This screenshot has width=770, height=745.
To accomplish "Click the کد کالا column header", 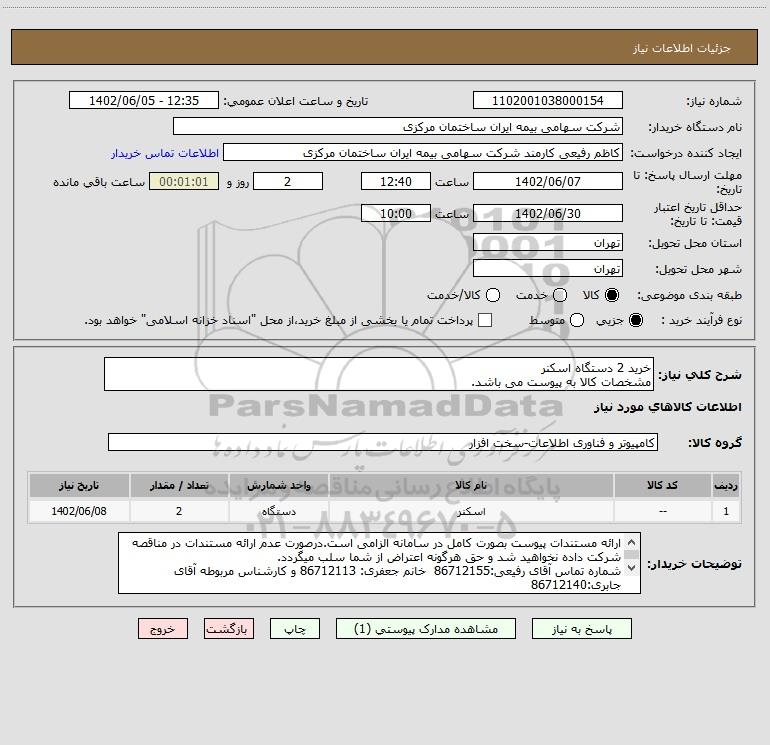I will click(662, 486).
